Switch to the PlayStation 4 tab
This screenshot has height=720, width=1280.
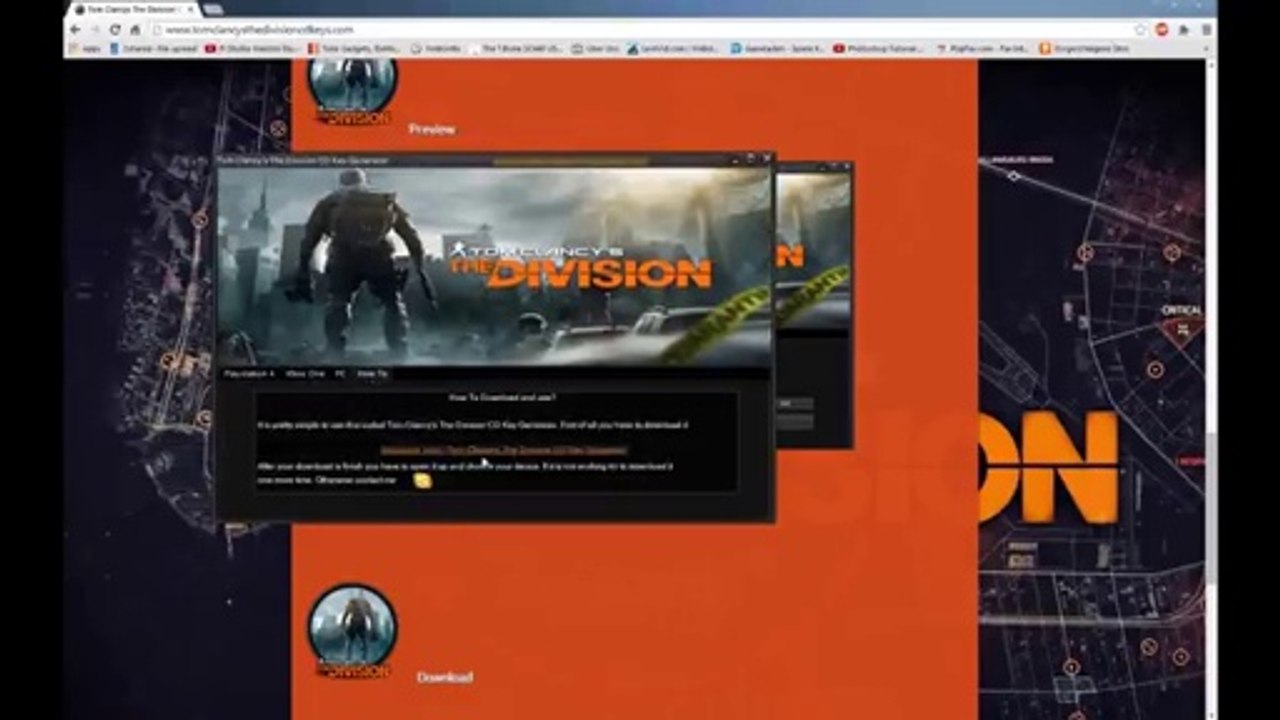point(249,373)
